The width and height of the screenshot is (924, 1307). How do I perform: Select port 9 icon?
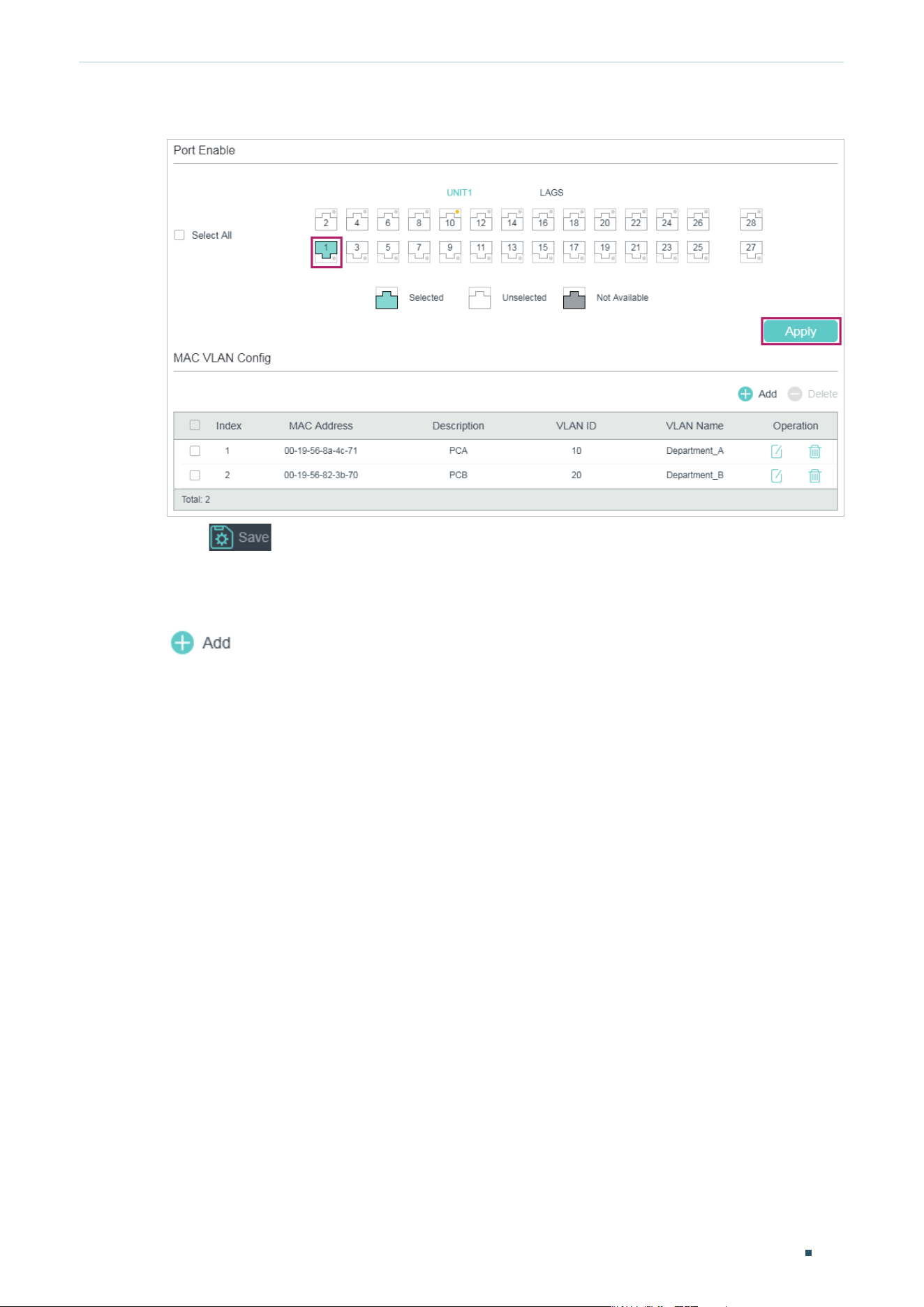click(450, 251)
